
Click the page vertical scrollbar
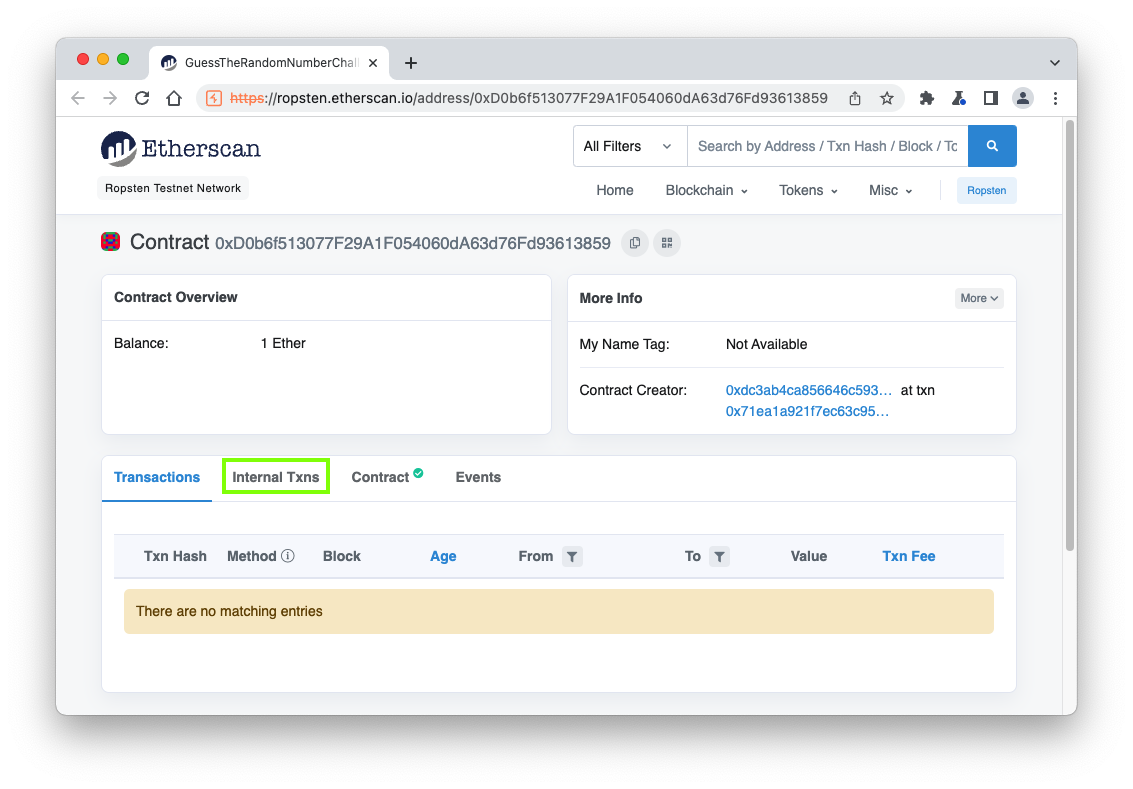(1070, 336)
